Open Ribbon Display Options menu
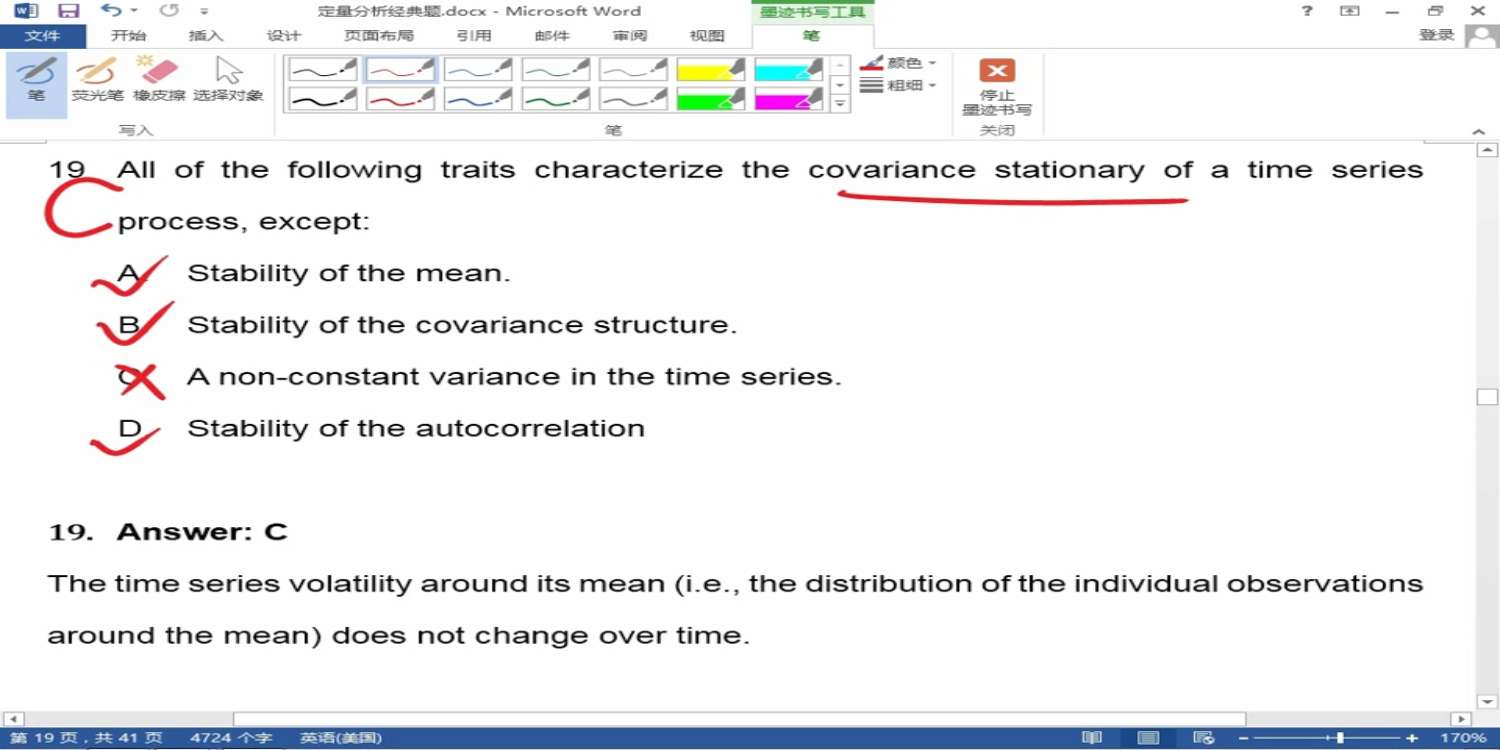 1350,11
